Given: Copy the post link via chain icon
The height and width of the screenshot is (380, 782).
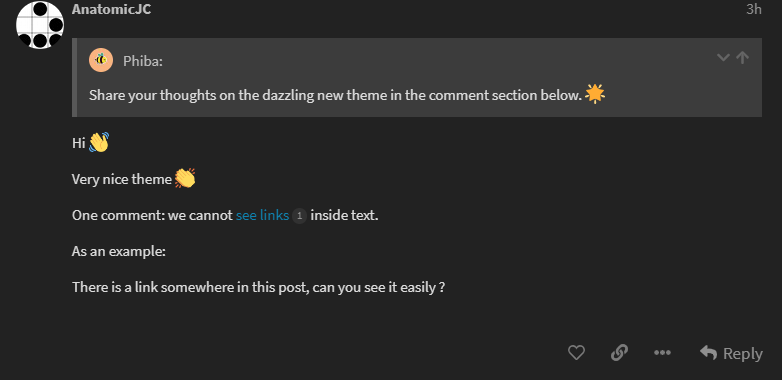Looking at the screenshot, I should click(x=619, y=353).
